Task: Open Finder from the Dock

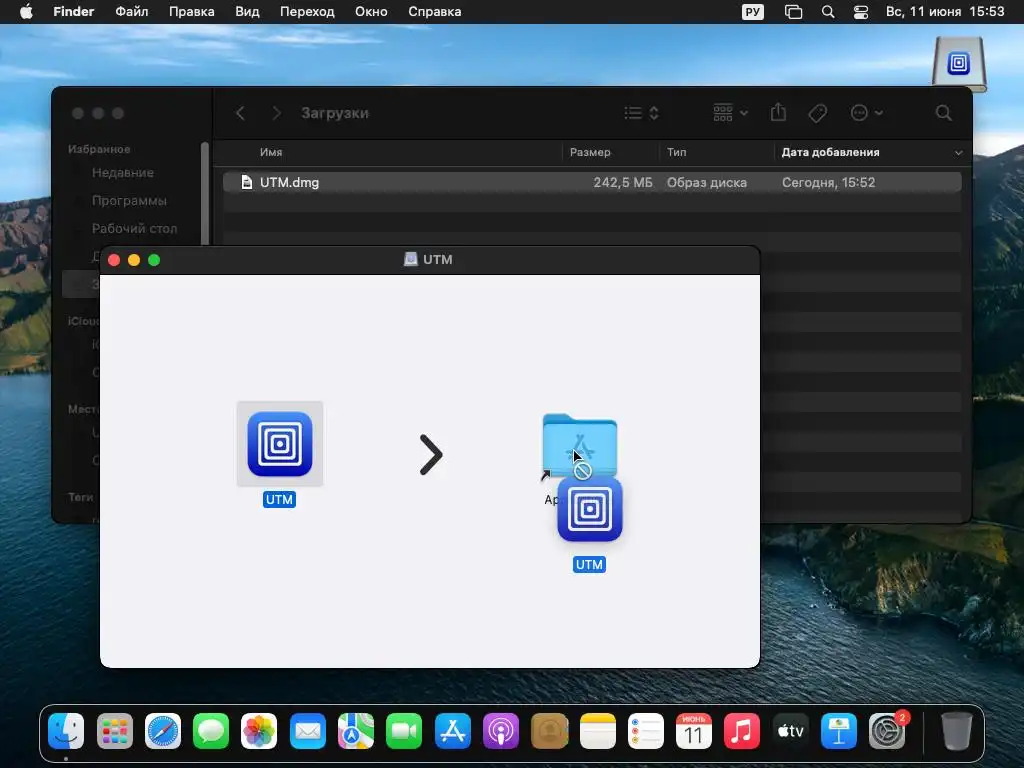Action: point(66,731)
